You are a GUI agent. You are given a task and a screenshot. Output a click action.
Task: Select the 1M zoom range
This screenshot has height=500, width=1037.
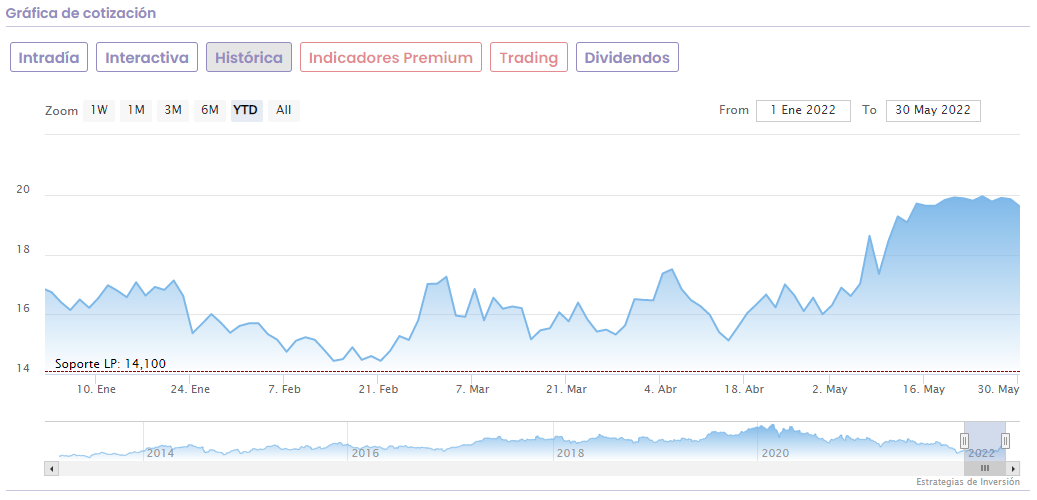(x=136, y=110)
